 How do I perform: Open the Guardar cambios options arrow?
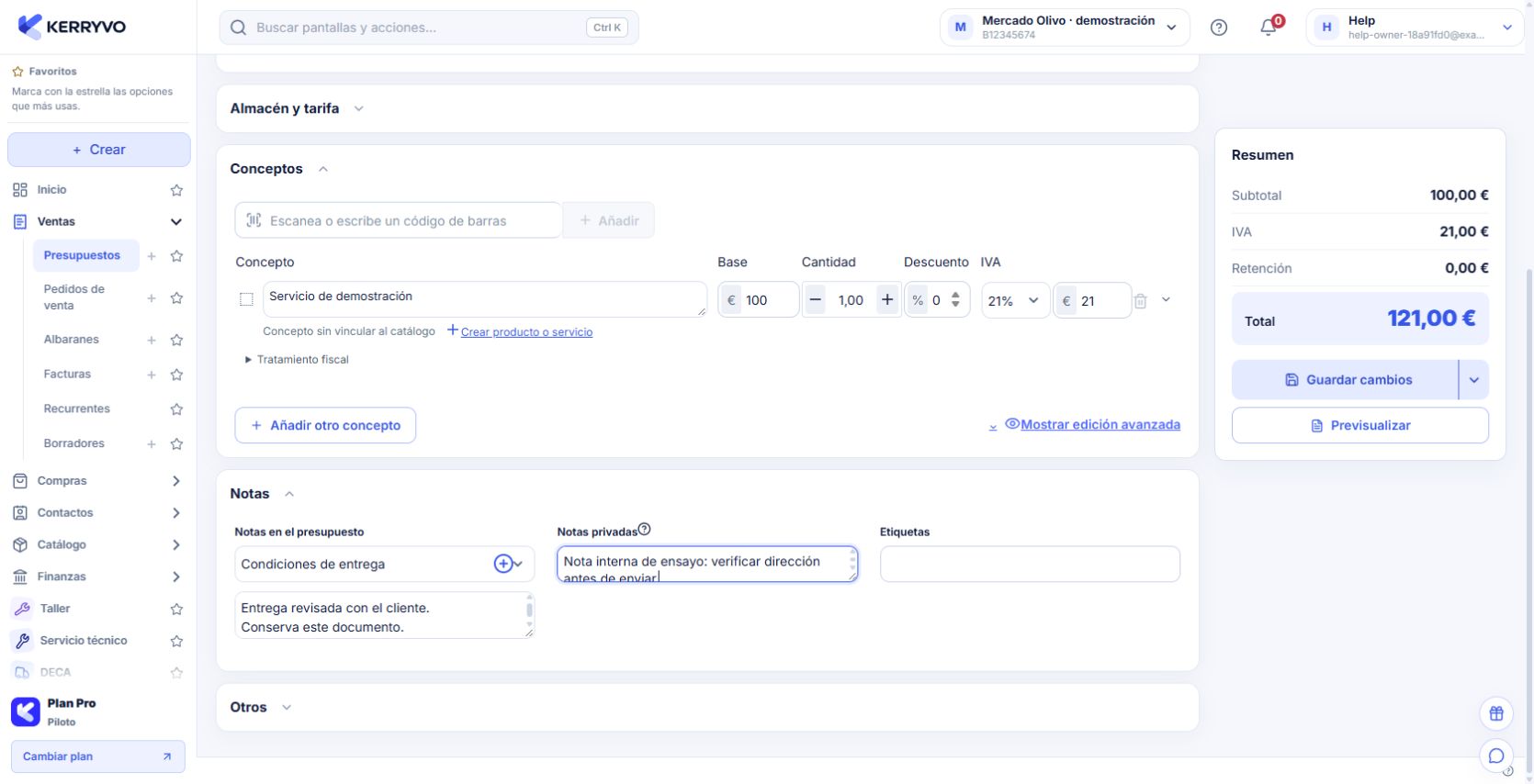(1473, 380)
